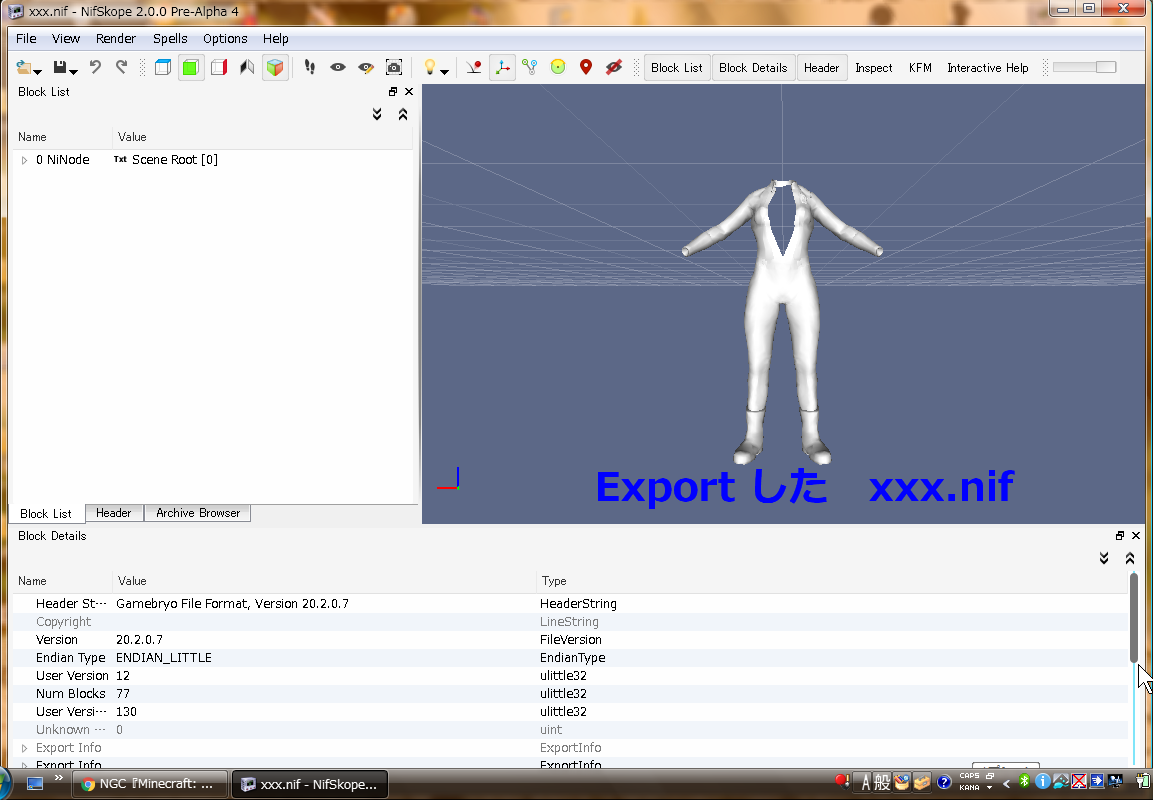
Task: Switch to Top view cube icon
Action: [x=163, y=68]
